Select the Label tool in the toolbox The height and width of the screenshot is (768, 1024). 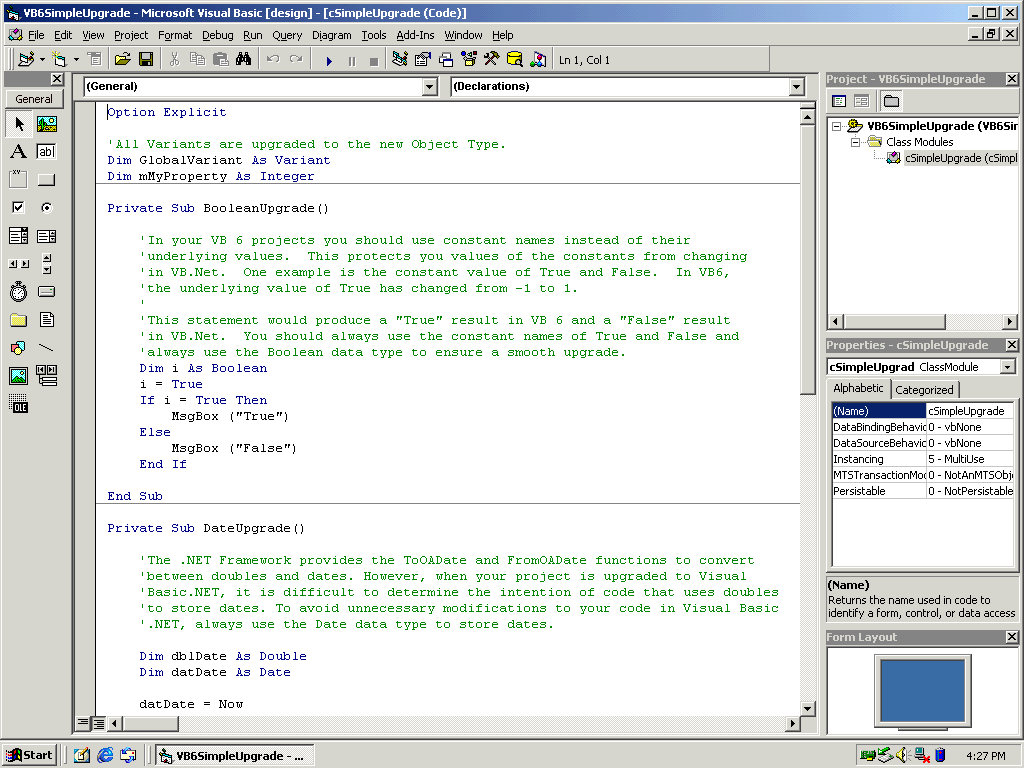[18, 152]
